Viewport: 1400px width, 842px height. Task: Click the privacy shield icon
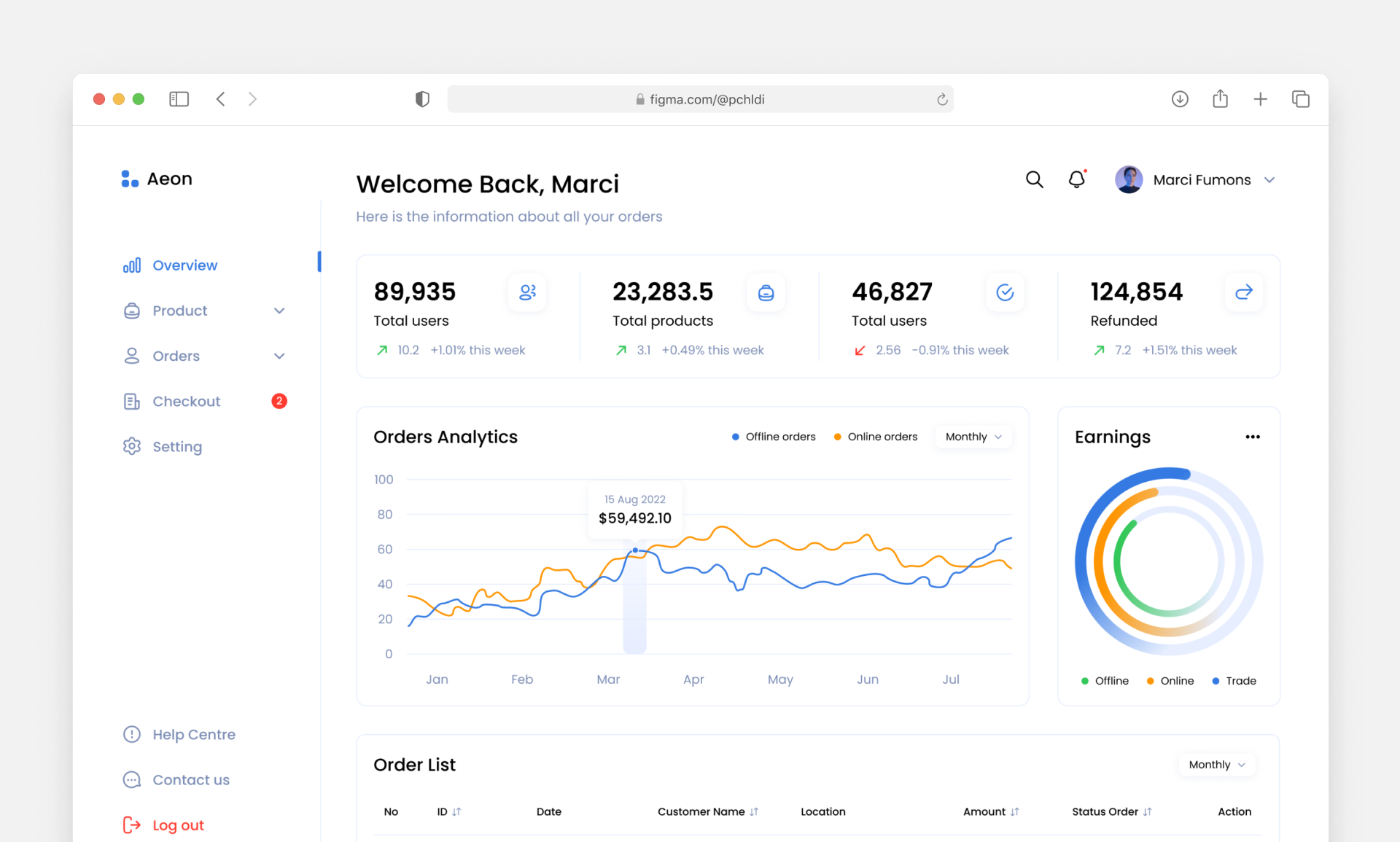[422, 99]
